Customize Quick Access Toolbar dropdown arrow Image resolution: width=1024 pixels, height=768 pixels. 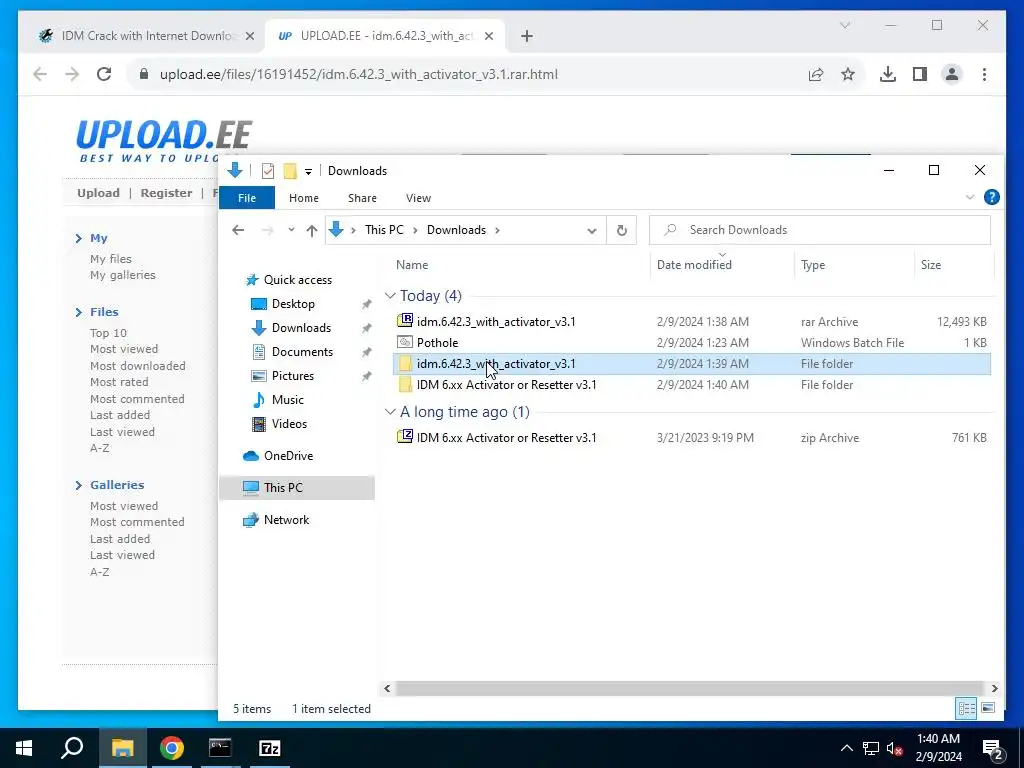pos(308,172)
